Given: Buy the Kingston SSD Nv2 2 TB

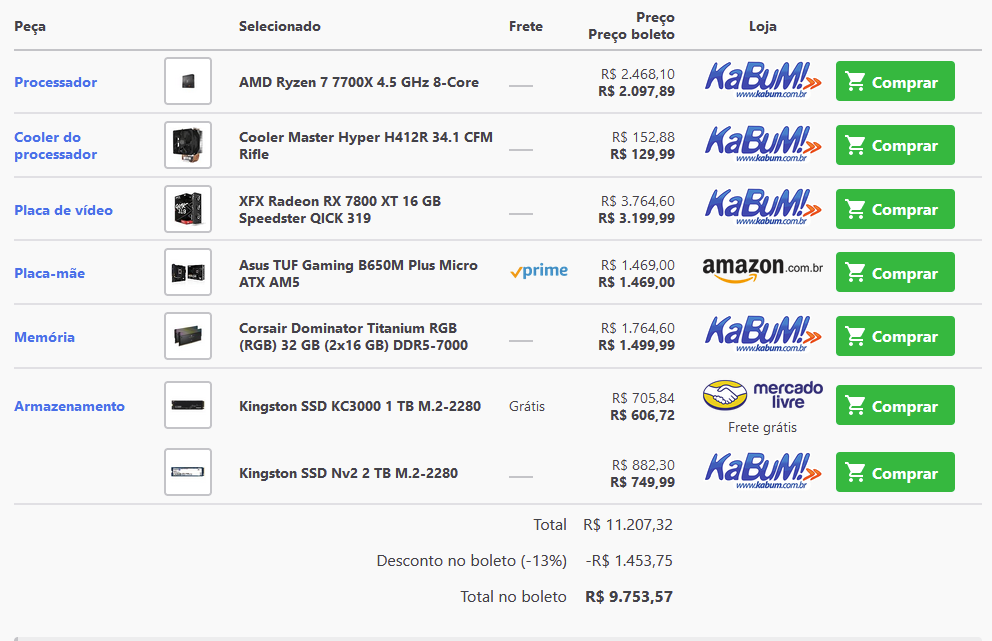Looking at the screenshot, I should point(895,472).
